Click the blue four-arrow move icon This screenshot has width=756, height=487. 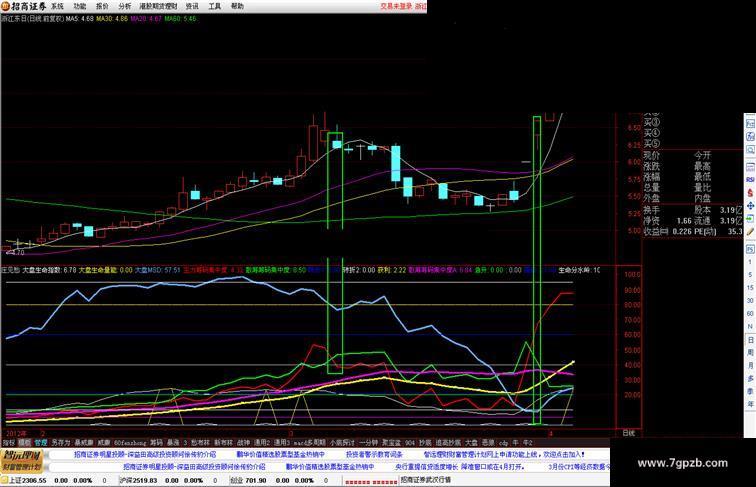(751, 206)
